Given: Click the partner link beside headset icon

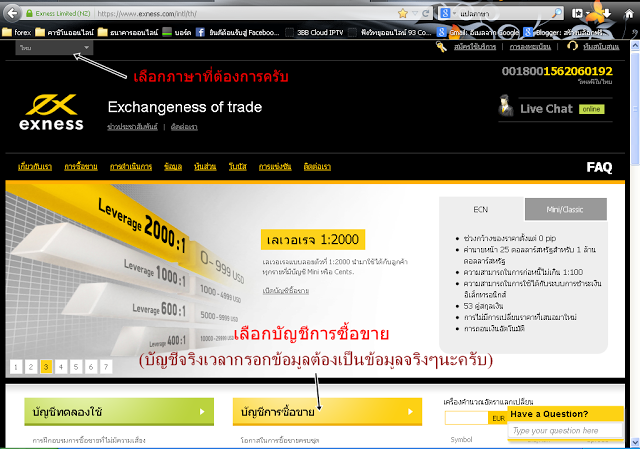Looking at the screenshot, I should pos(601,47).
